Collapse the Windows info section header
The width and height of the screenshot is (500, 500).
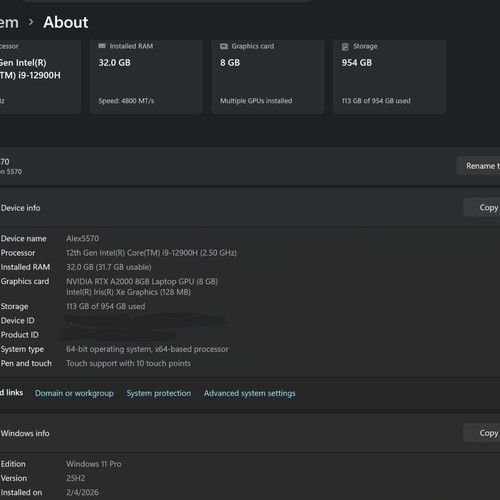click(x=250, y=433)
